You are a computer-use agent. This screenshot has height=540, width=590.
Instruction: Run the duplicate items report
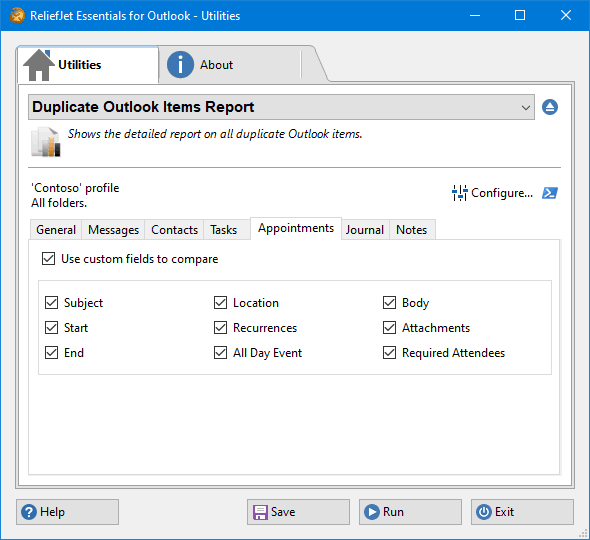(410, 512)
